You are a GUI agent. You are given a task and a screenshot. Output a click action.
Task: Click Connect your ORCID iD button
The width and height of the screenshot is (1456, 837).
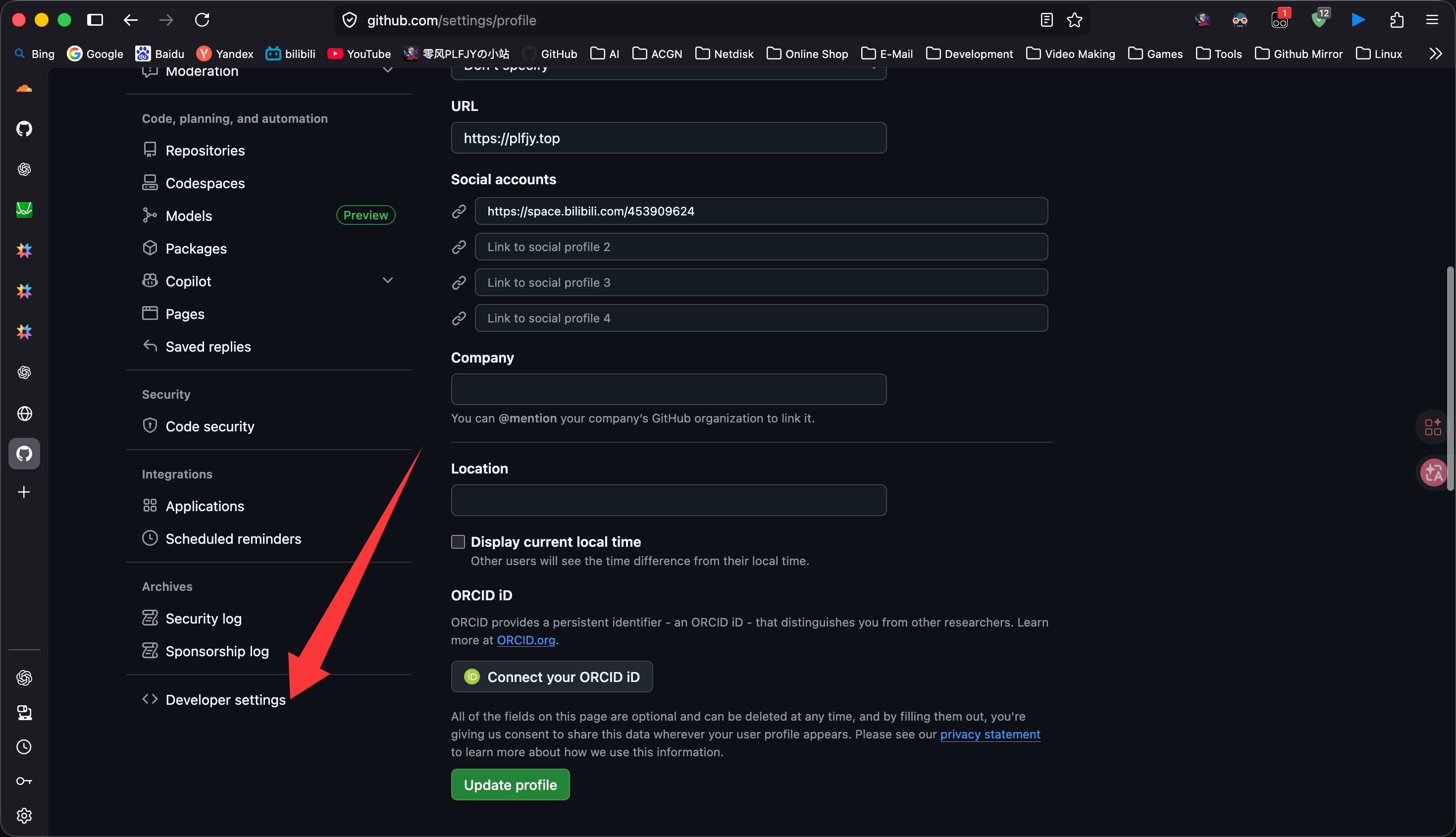[x=552, y=677]
